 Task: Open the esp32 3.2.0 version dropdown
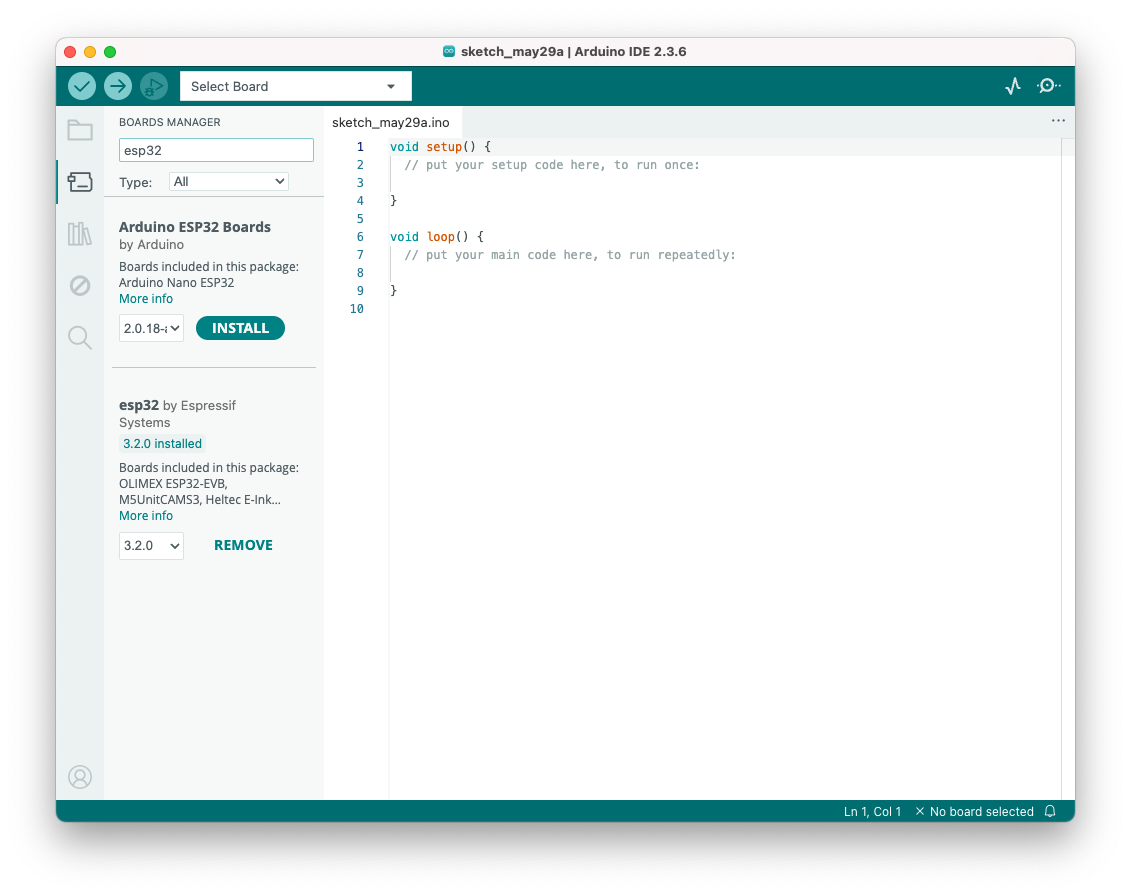151,545
